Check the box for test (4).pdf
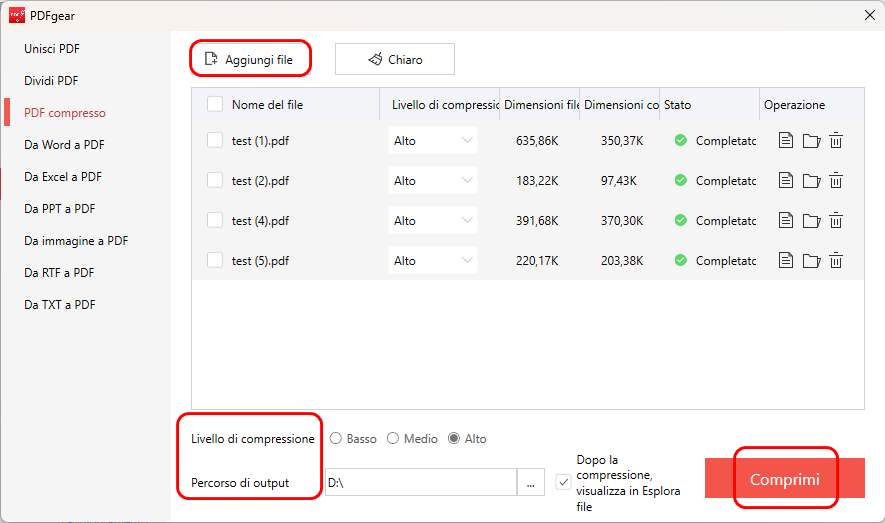 [x=214, y=221]
